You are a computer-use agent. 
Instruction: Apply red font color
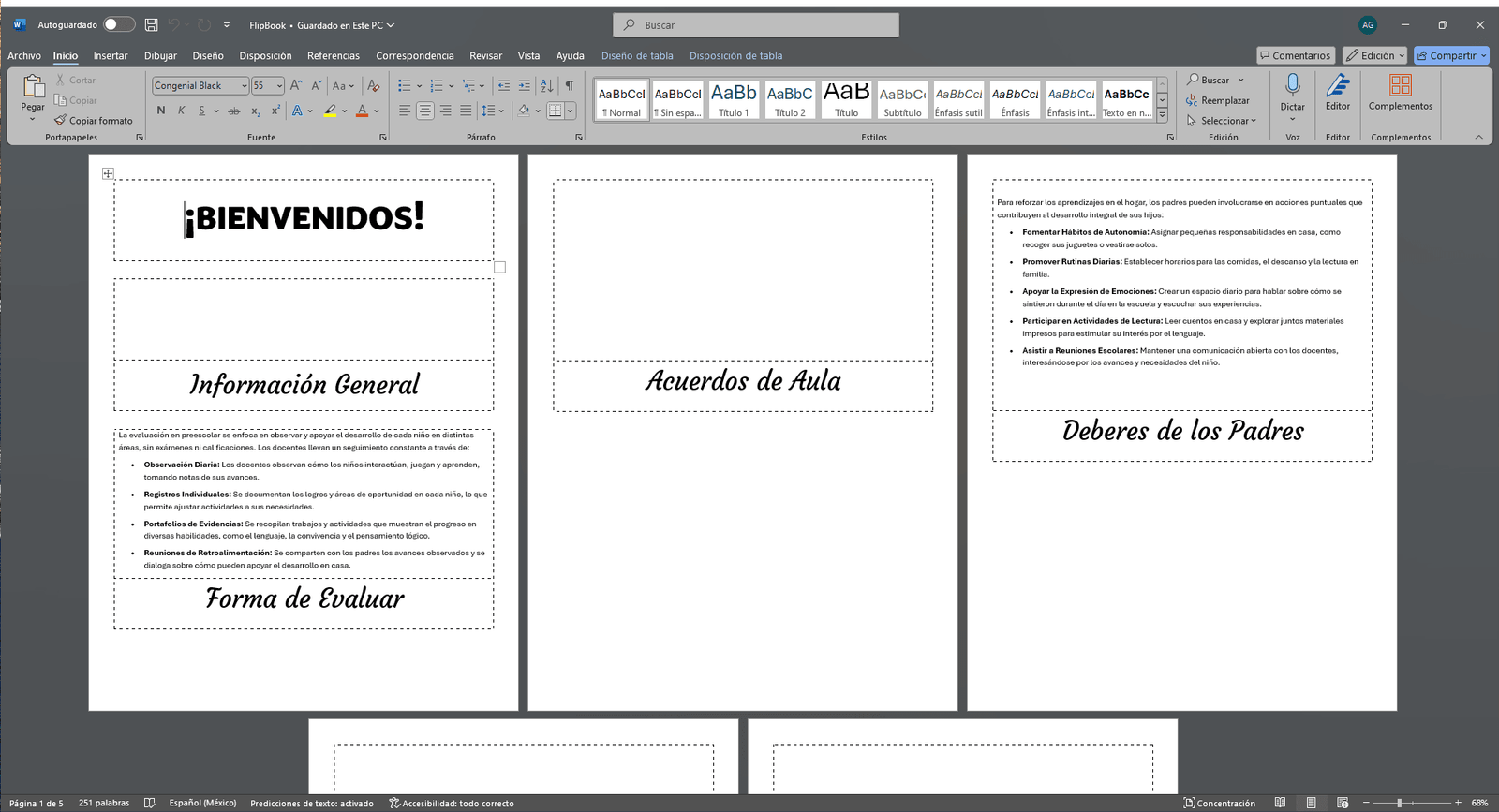click(x=362, y=111)
